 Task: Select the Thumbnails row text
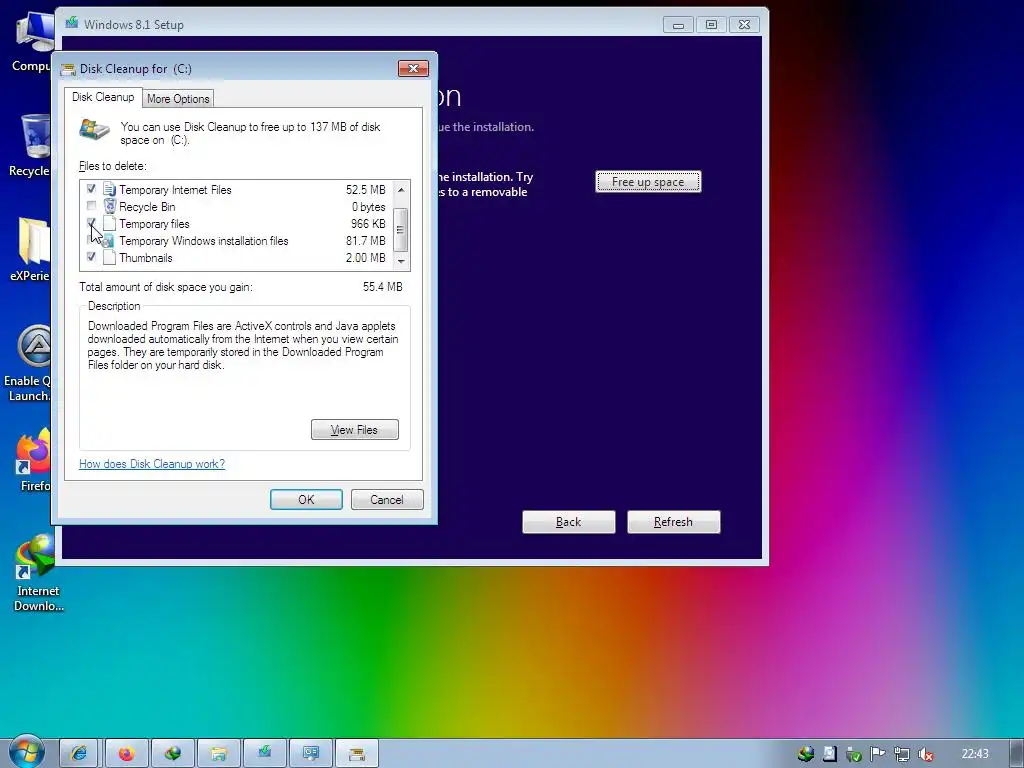[146, 257]
